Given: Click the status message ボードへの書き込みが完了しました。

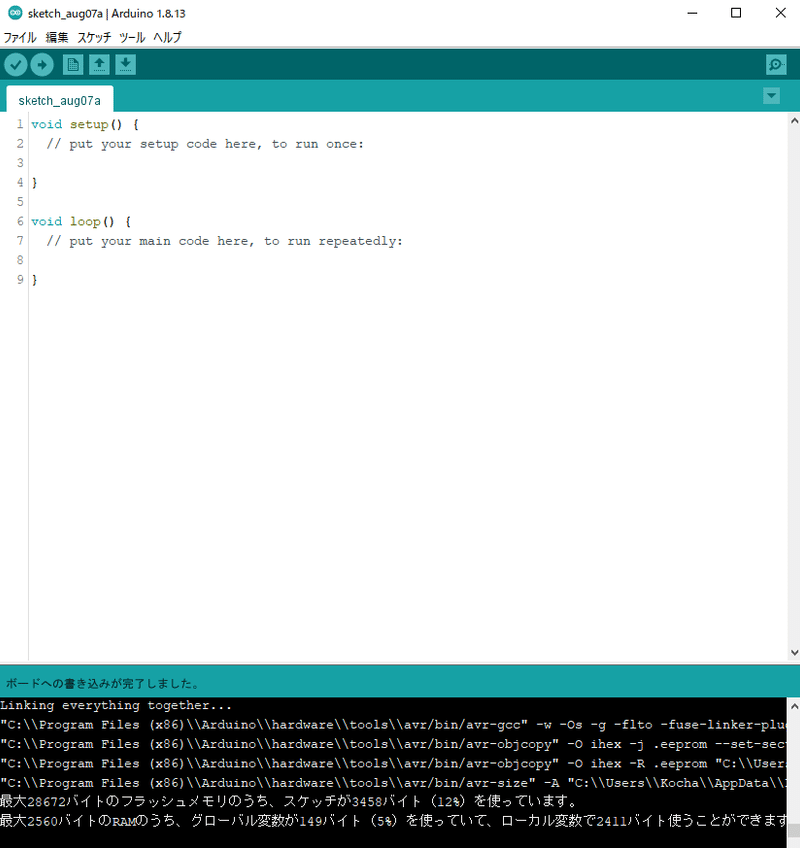Looking at the screenshot, I should 103,684.
